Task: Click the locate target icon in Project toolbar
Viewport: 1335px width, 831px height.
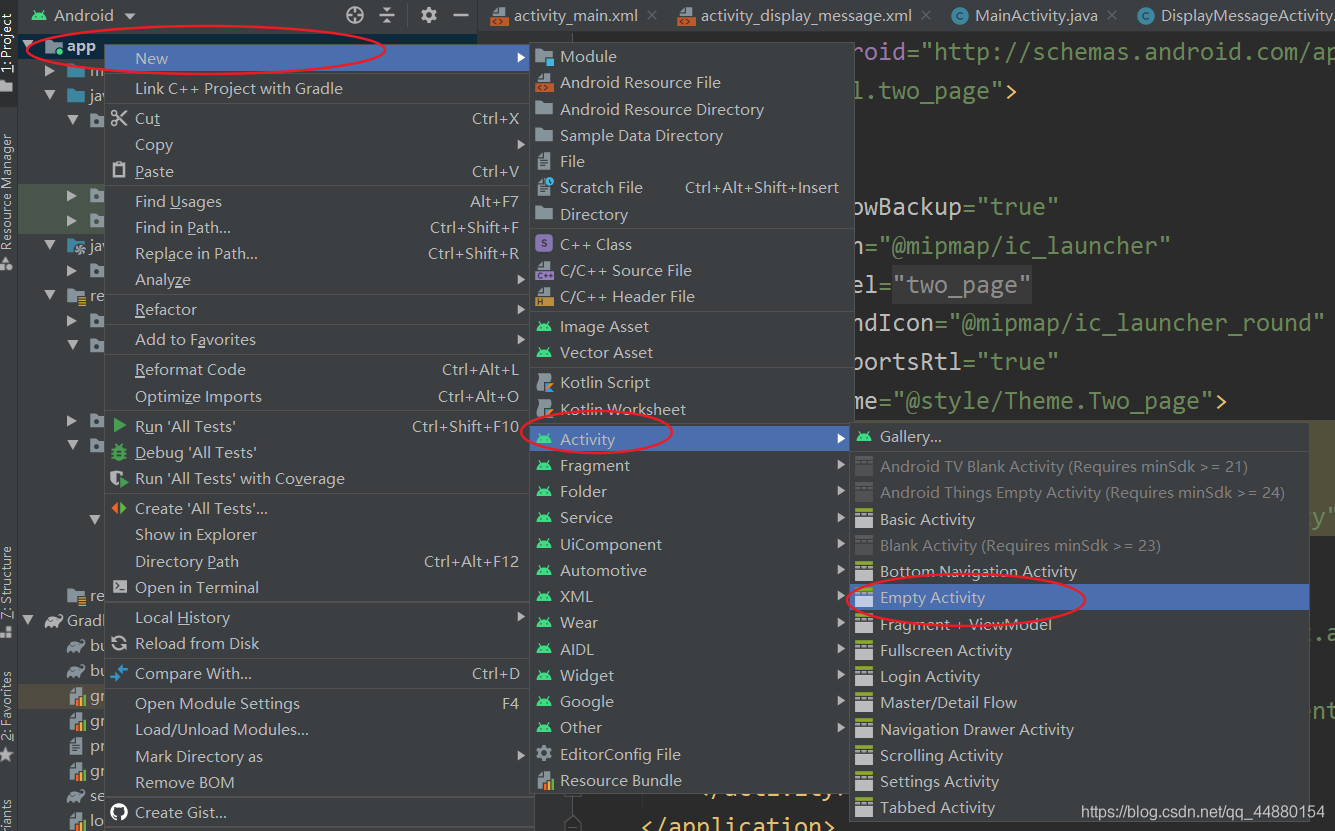Action: [355, 15]
